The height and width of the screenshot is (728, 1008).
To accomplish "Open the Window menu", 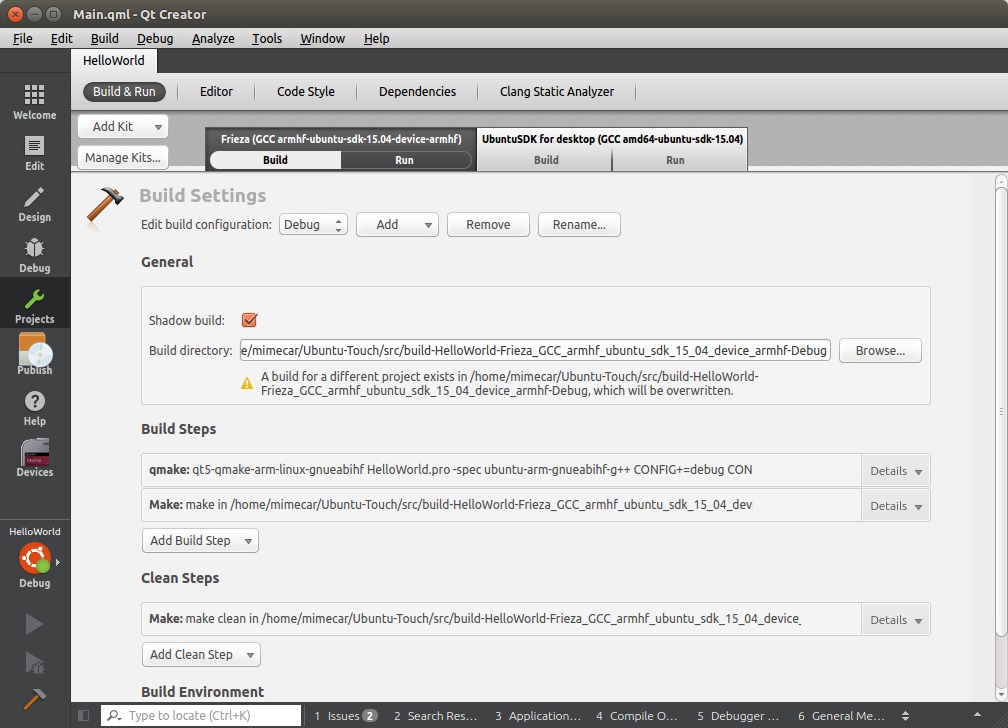I will [x=323, y=39].
